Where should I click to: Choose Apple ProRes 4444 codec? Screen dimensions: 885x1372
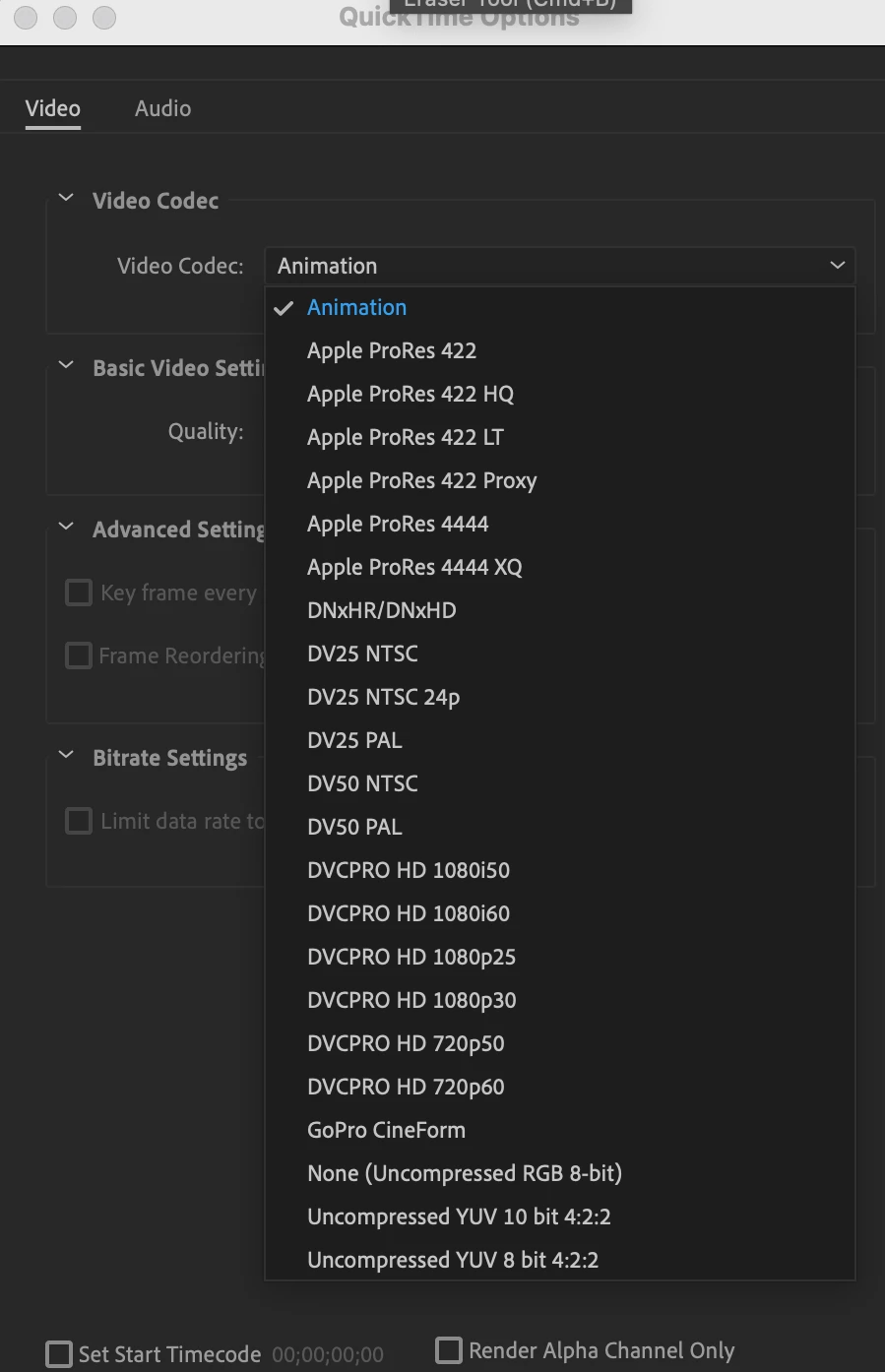(559, 524)
